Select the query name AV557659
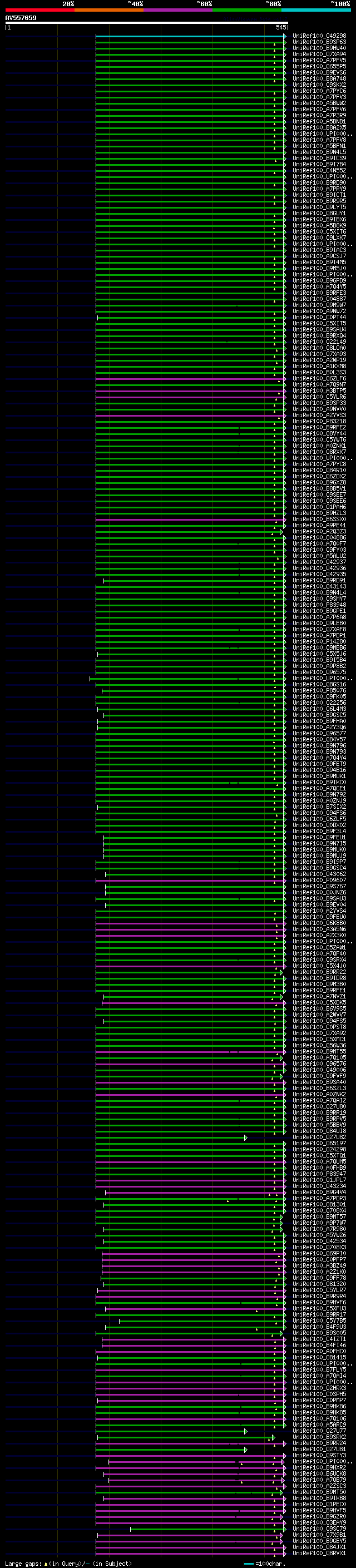Image resolution: width=356 pixels, height=1568 pixels. click(x=21, y=18)
